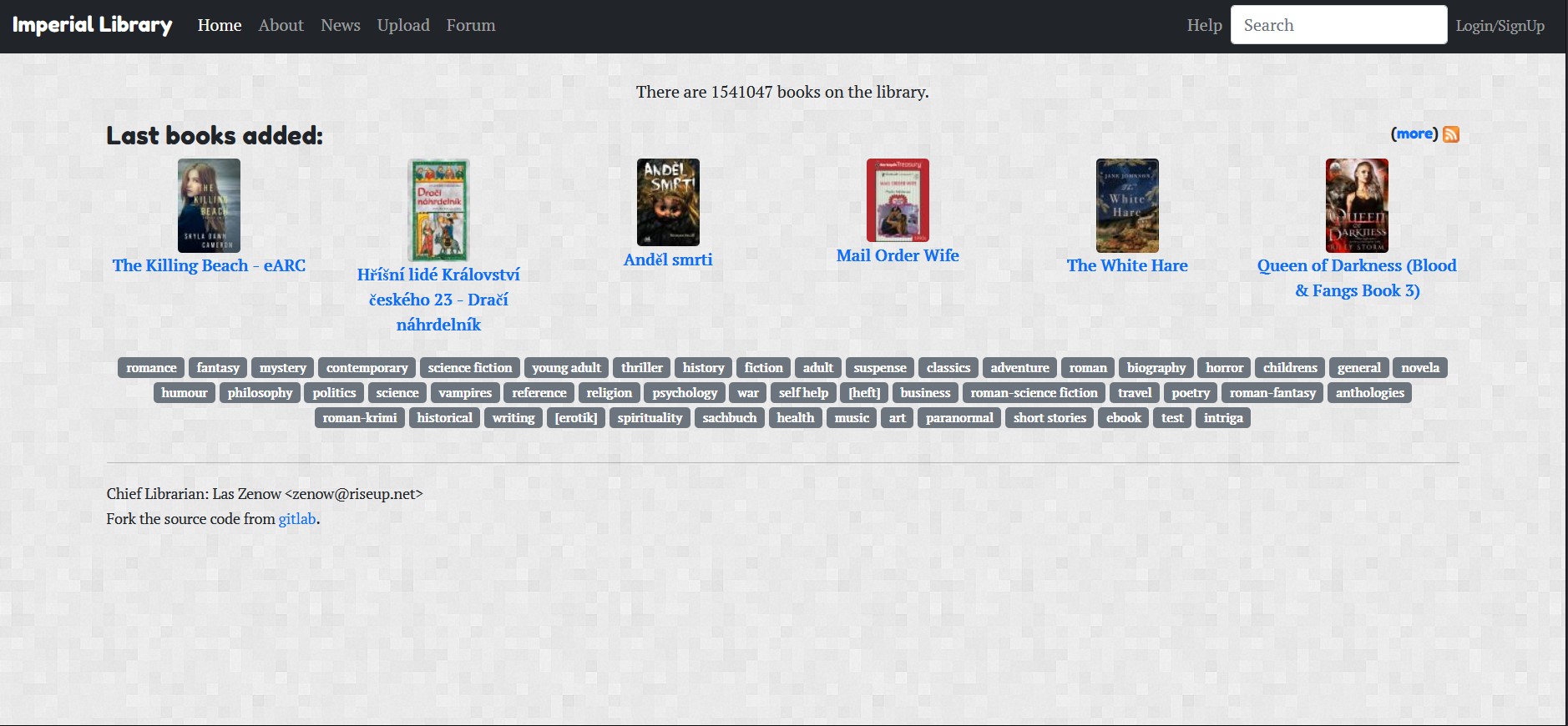Open The White Hare cover thumbnail
1568x726 pixels.
[1127, 205]
